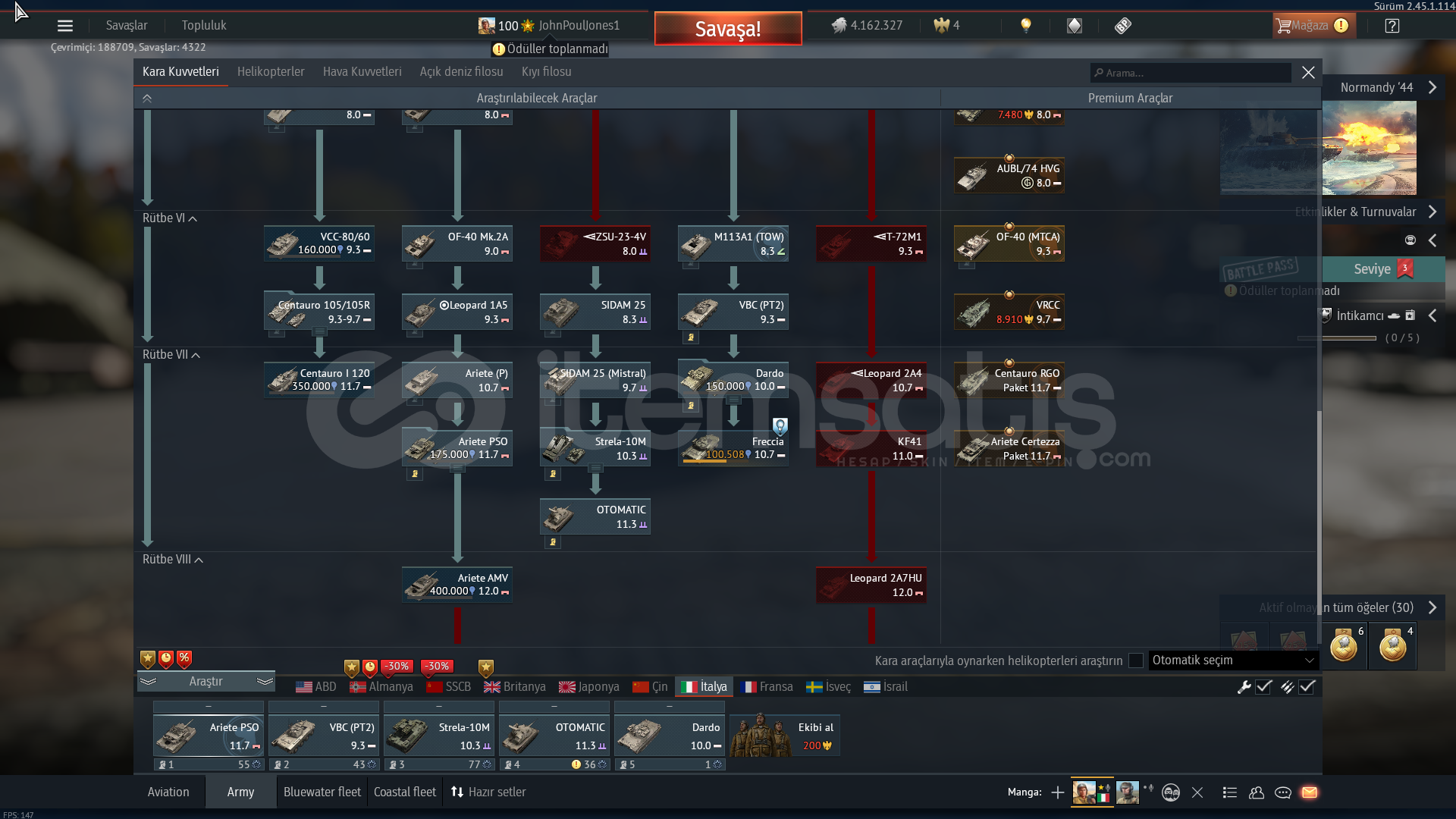
Task: Select the Aviation preset tab
Action: click(x=168, y=792)
